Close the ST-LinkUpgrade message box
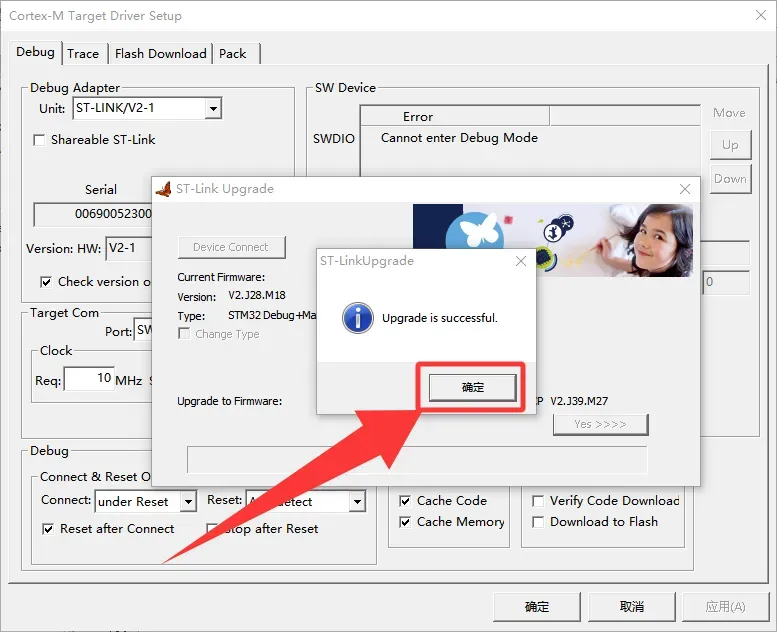This screenshot has width=777, height=632. tap(521, 261)
